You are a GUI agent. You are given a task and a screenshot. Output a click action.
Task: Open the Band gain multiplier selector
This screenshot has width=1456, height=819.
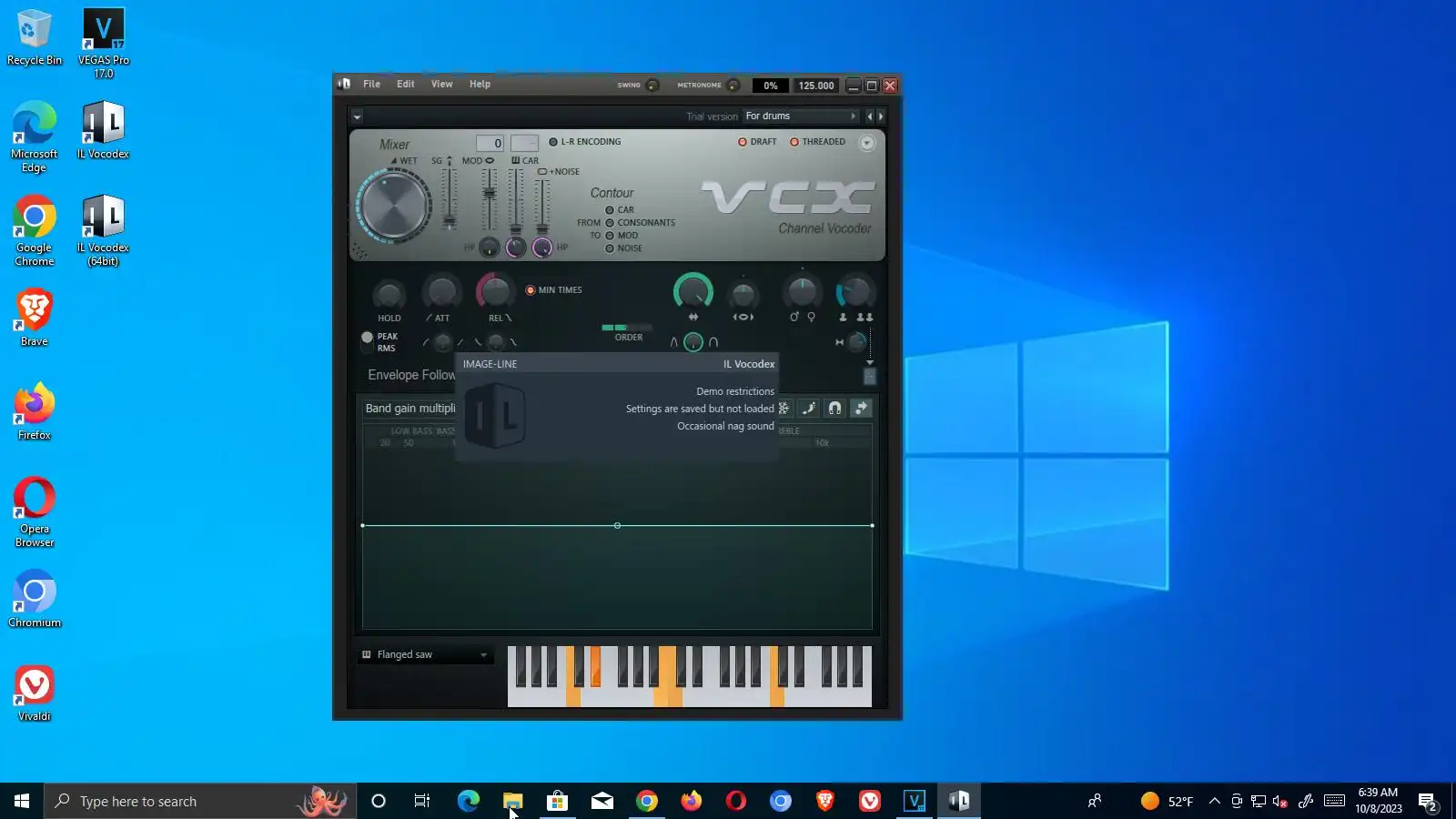pyautogui.click(x=409, y=409)
